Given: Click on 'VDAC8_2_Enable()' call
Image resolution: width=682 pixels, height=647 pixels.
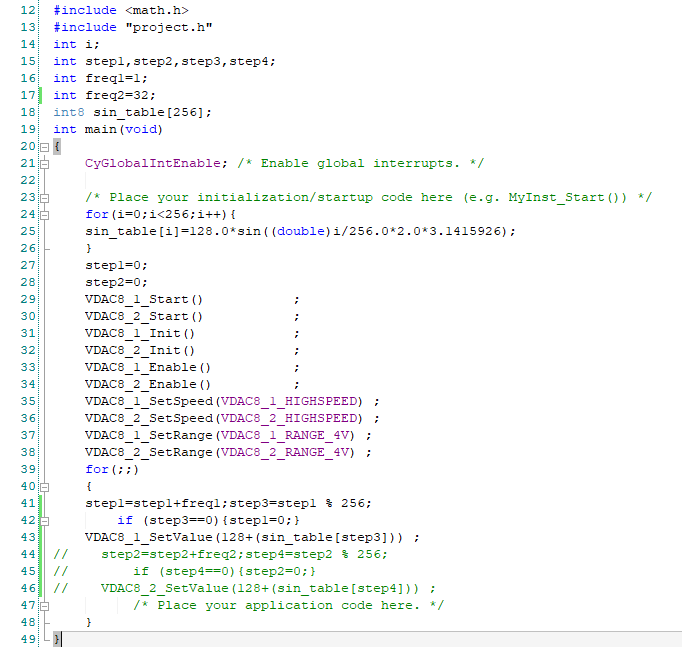Looking at the screenshot, I should coord(148,384).
